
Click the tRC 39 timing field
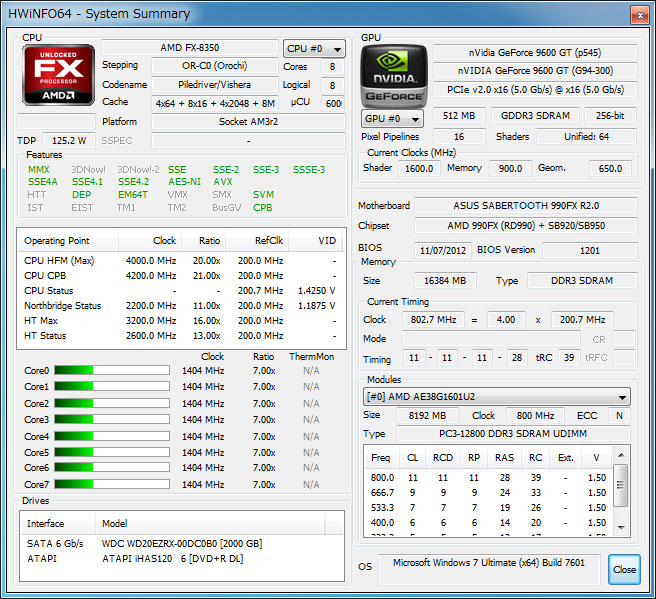click(x=569, y=358)
